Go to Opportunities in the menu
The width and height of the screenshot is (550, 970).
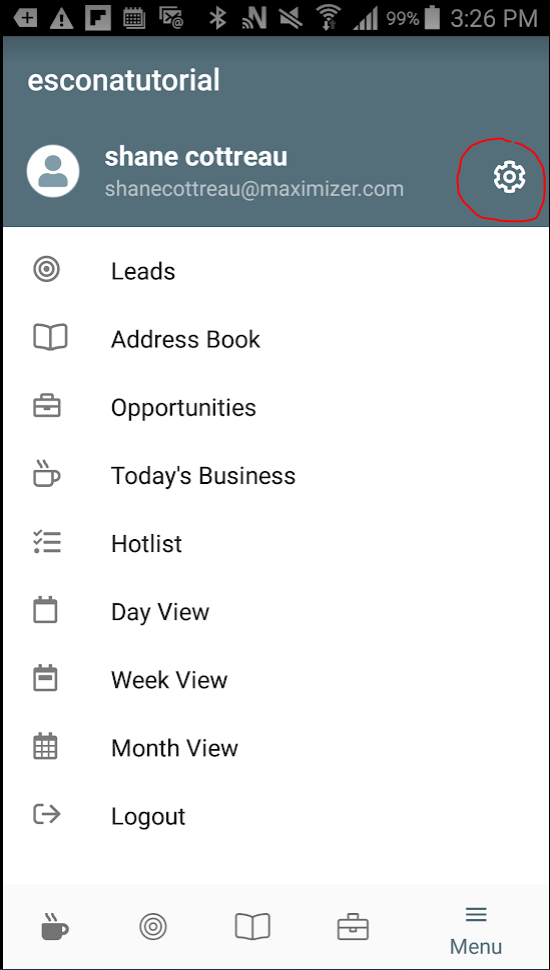[x=275, y=407]
